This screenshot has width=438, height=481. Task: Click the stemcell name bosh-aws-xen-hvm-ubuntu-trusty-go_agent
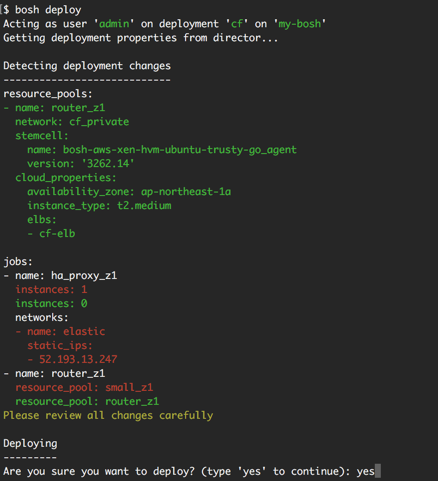[x=180, y=150]
